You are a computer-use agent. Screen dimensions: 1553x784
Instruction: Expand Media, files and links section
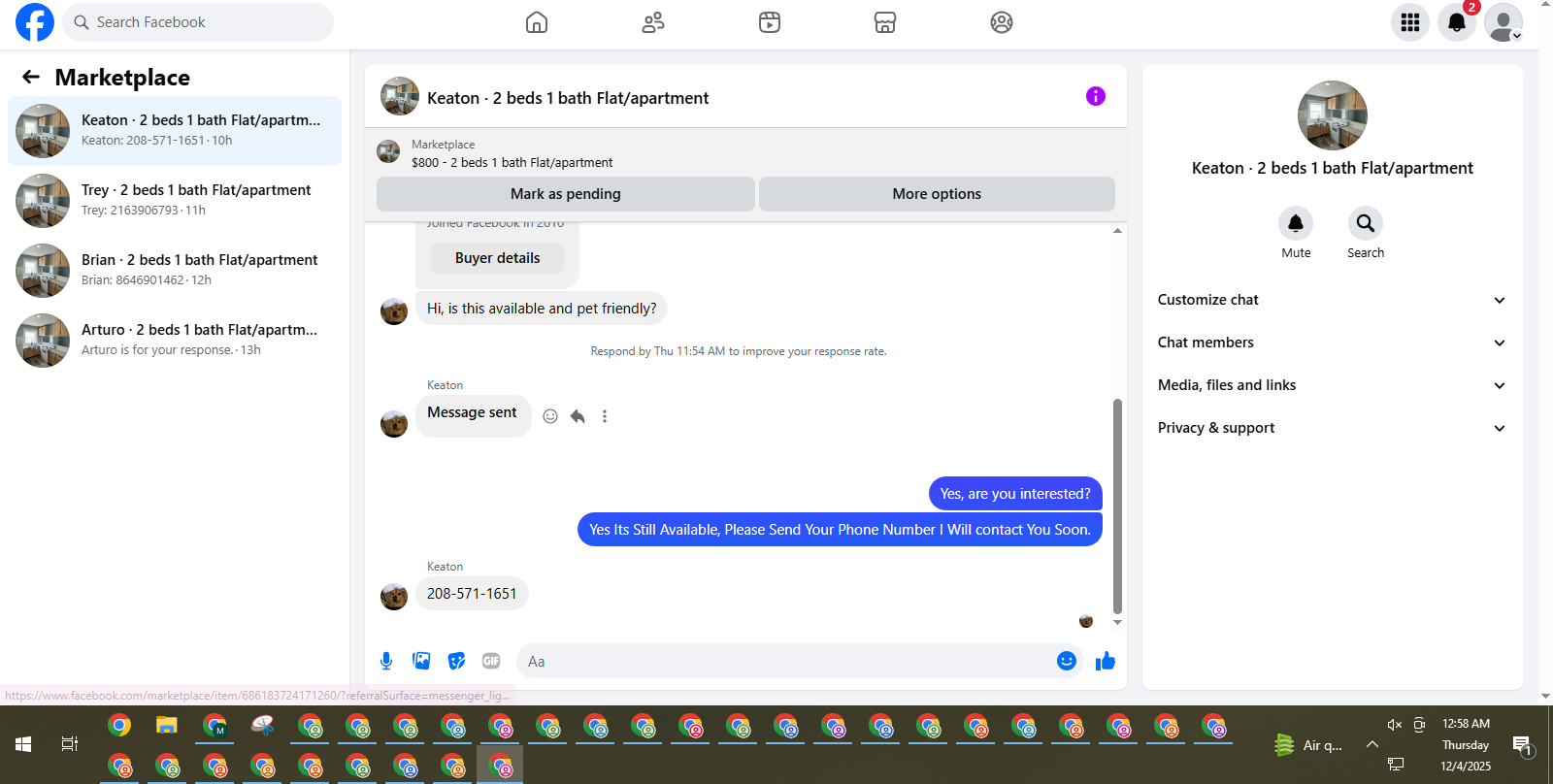click(1332, 385)
